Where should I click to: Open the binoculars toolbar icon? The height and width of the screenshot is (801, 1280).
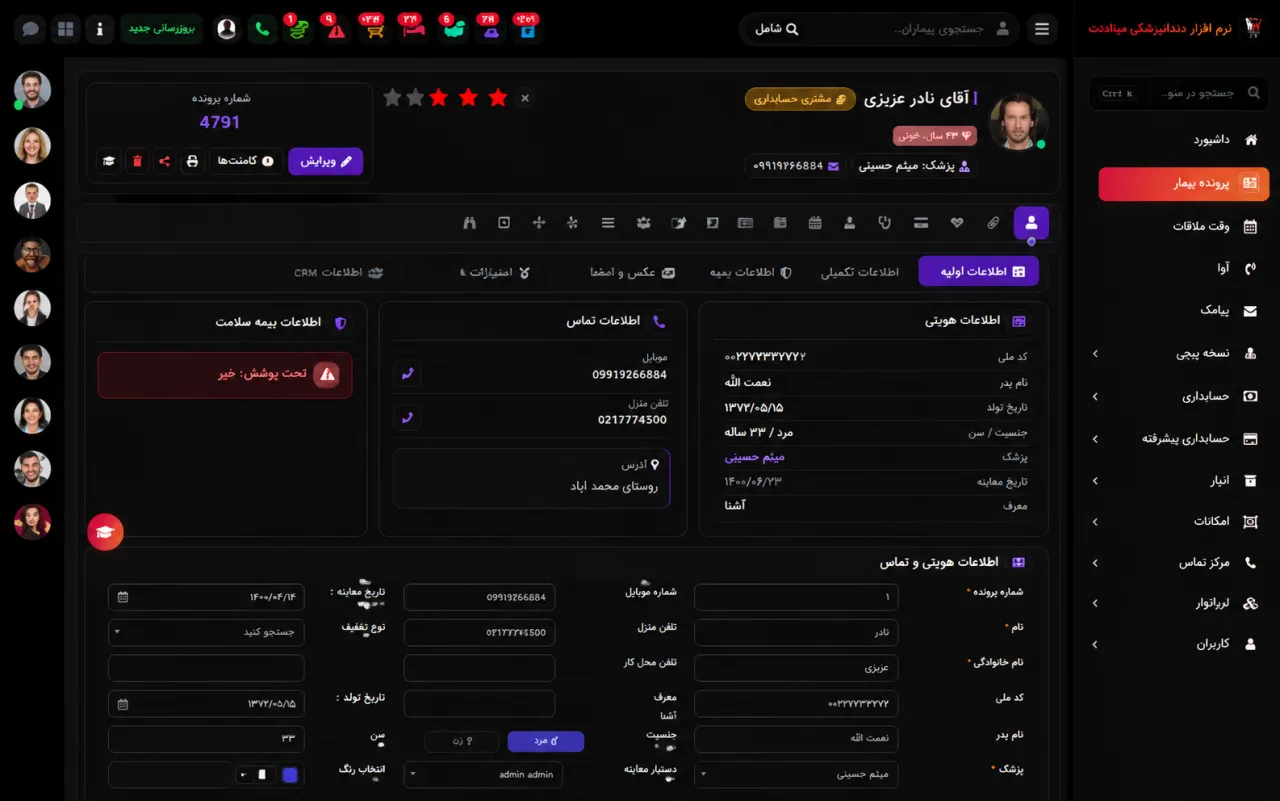point(470,223)
